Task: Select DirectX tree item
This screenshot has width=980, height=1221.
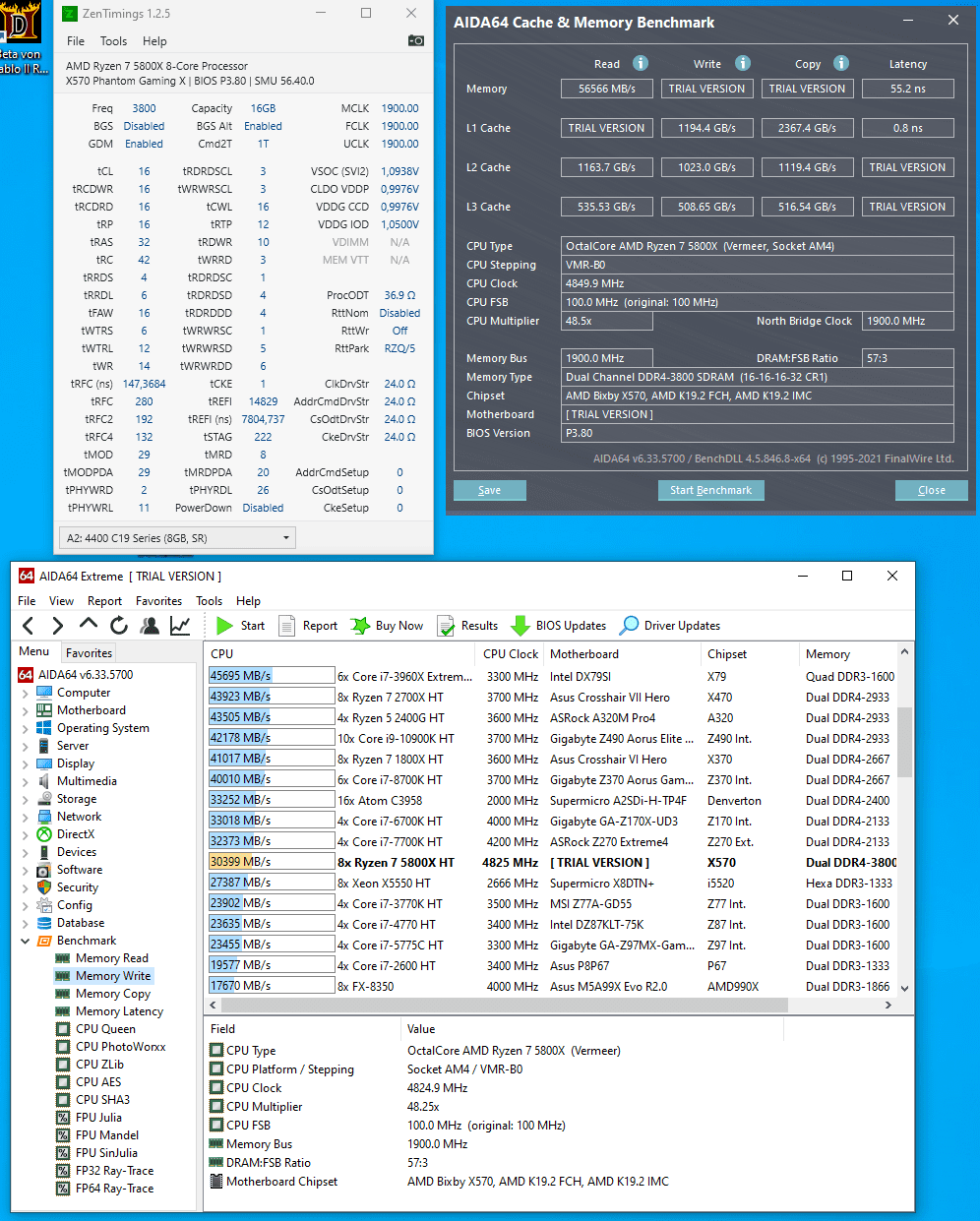Action: [76, 834]
